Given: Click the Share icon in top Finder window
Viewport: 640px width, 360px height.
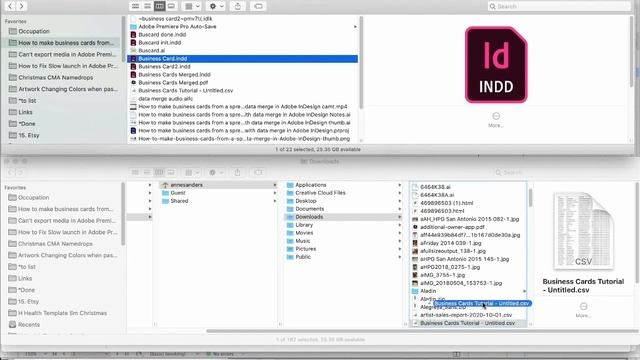Looking at the screenshot, I should [x=238, y=6].
